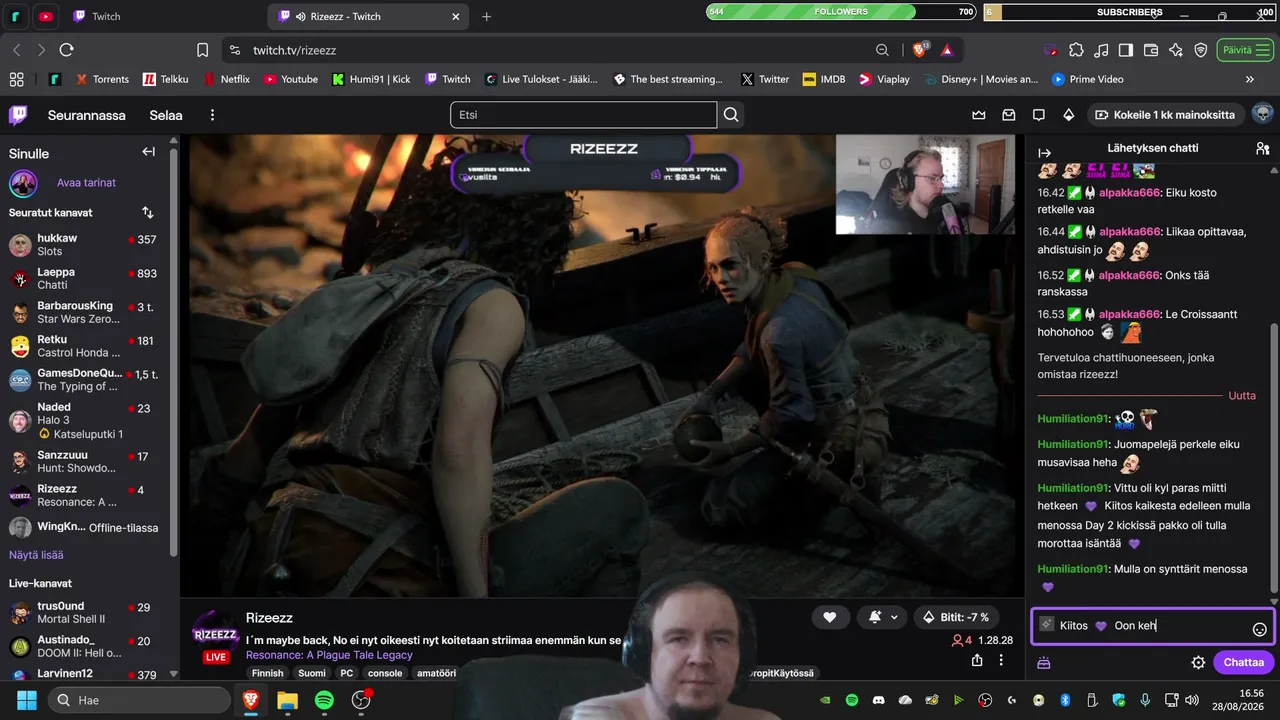
Task: Click the Chattaa send button
Action: click(1244, 662)
